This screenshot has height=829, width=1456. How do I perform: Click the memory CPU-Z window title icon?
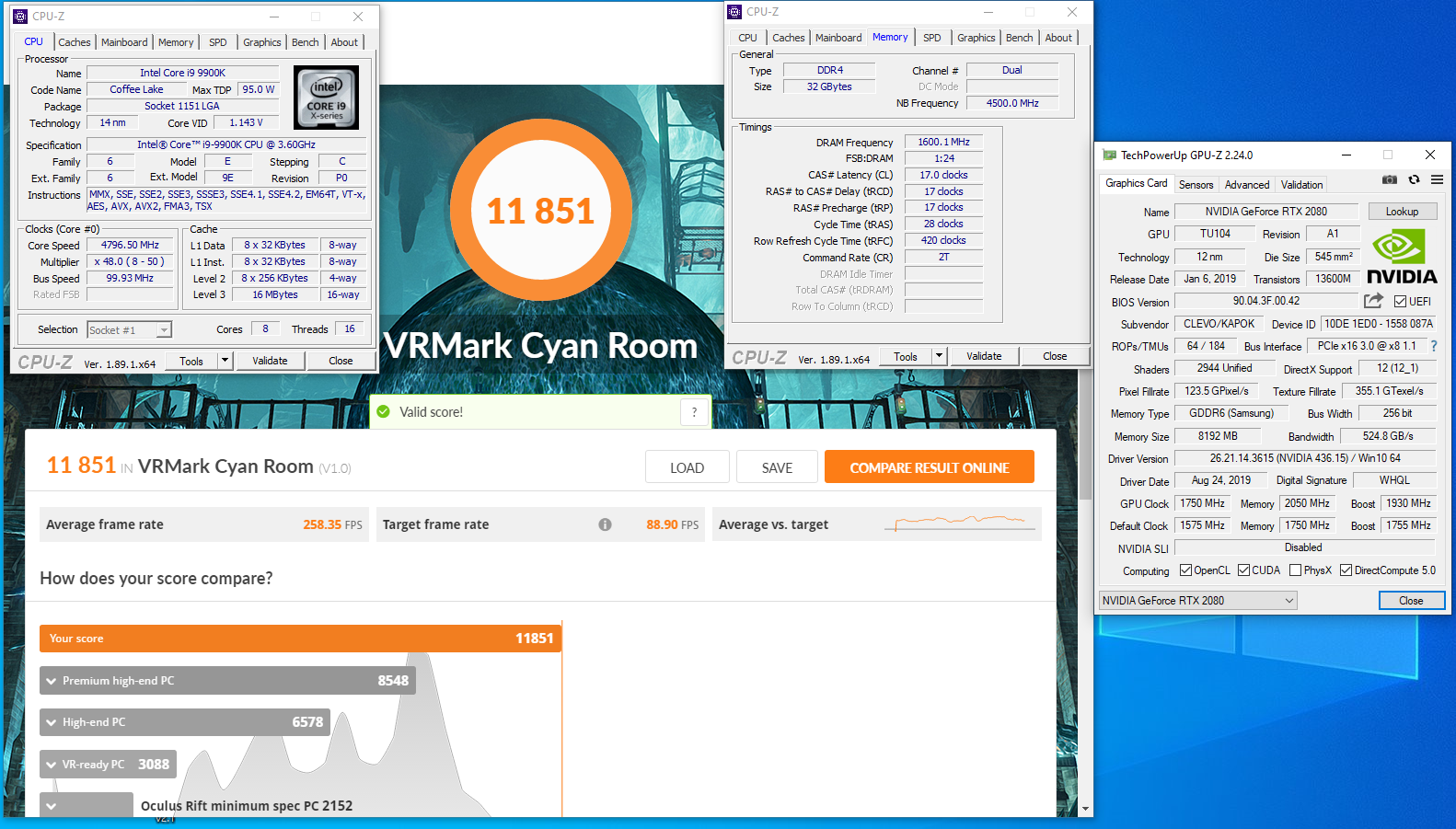734,12
